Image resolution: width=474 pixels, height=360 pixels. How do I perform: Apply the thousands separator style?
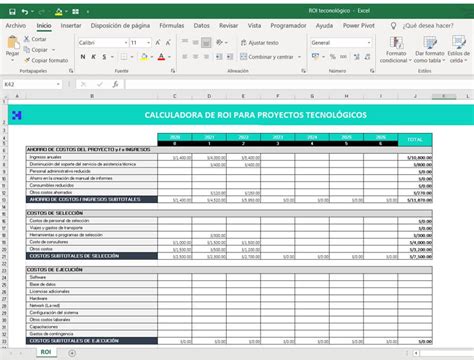pyautogui.click(x=343, y=57)
